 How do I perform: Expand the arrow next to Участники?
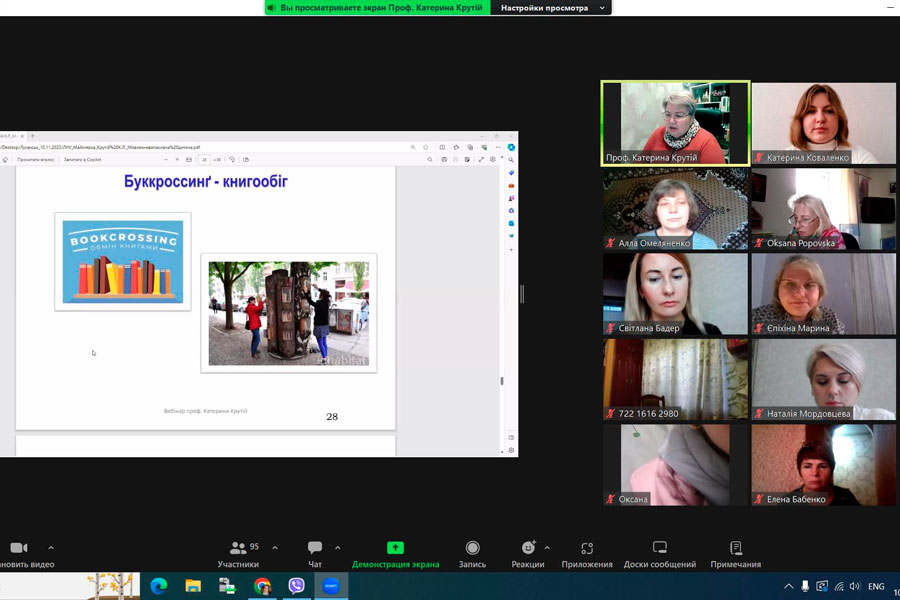tap(275, 548)
